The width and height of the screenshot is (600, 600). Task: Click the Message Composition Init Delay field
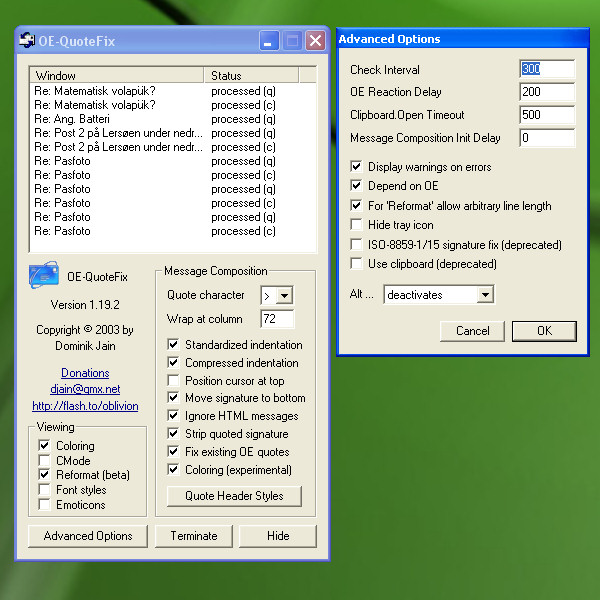[547, 138]
